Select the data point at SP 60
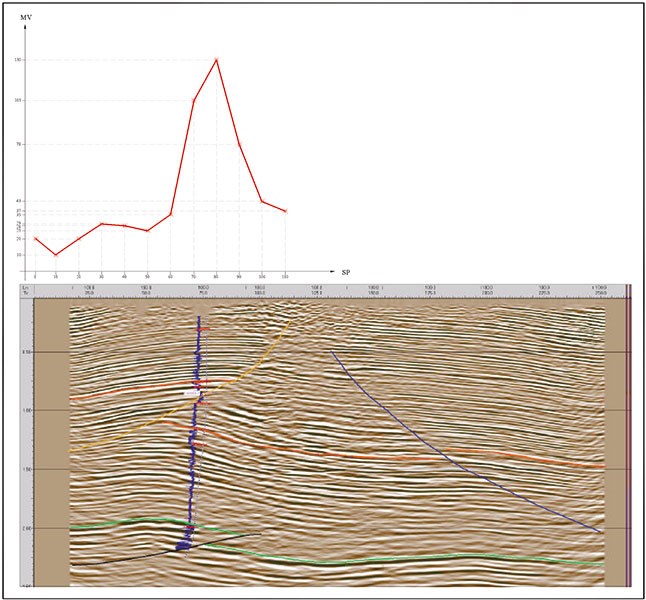This screenshot has height=600, width=646. [171, 214]
